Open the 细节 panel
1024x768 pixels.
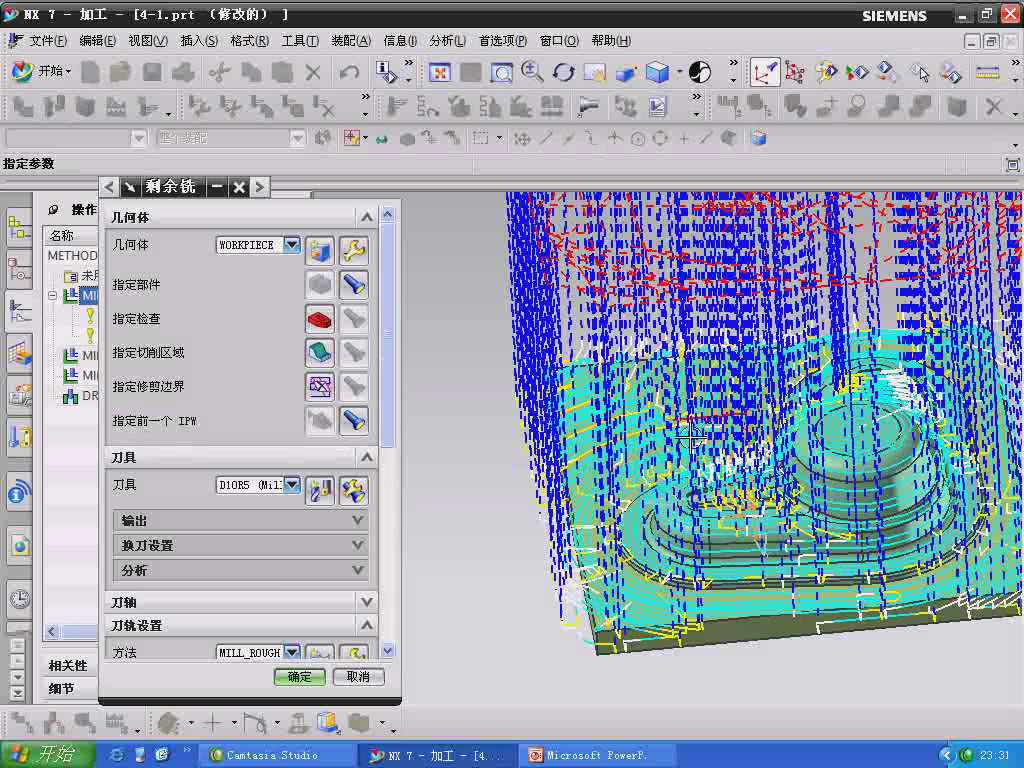[61, 688]
